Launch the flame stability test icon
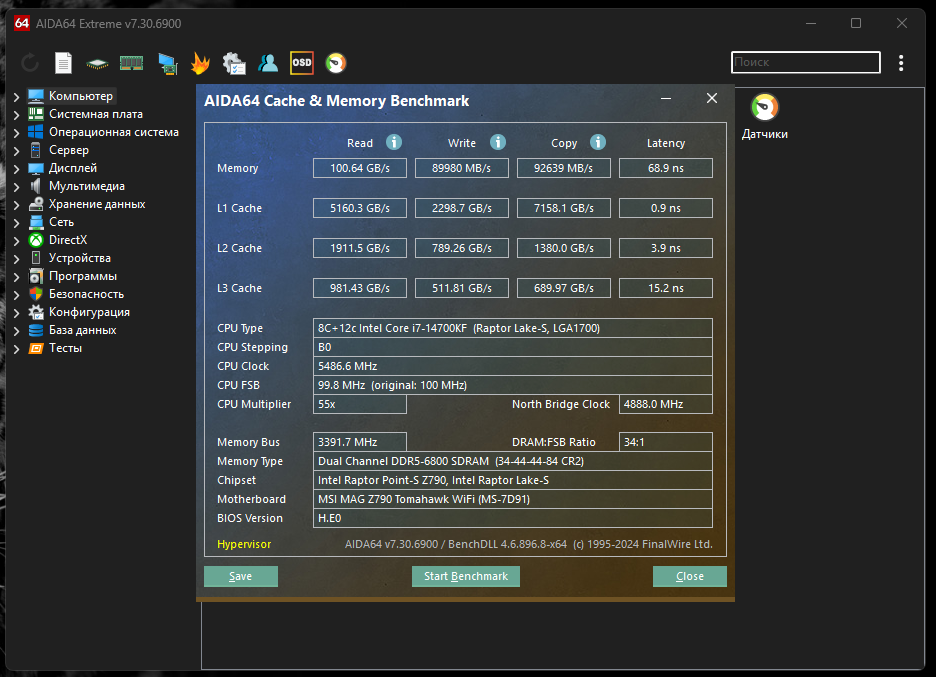This screenshot has width=936, height=677. [x=201, y=63]
